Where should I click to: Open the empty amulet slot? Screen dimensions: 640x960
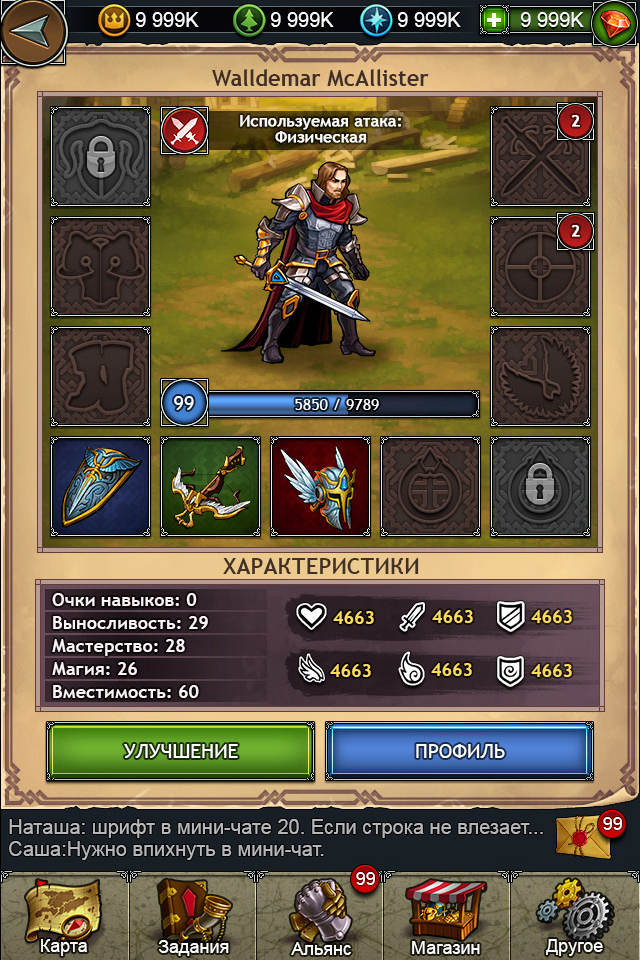pyautogui.click(x=431, y=487)
